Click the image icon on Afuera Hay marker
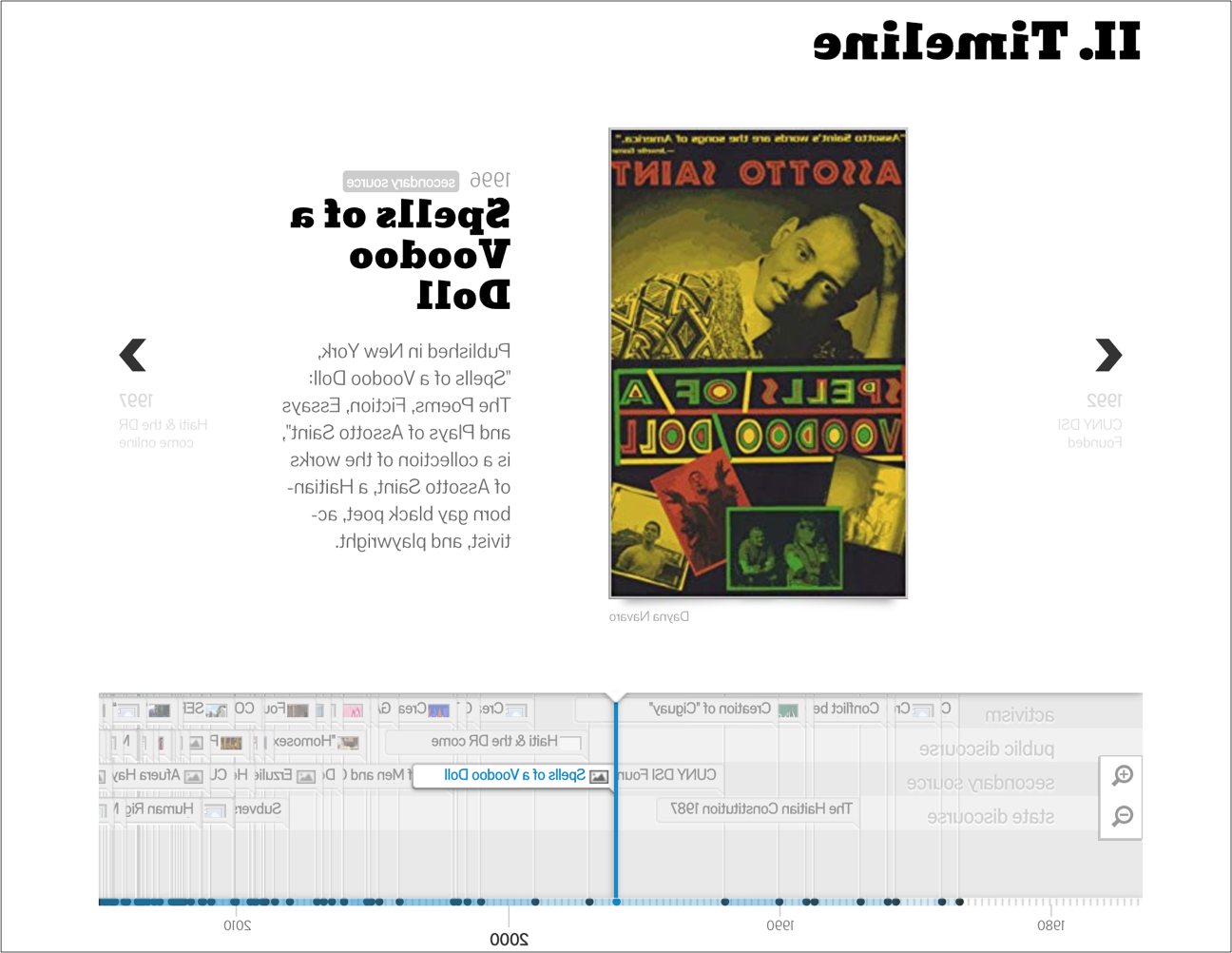 tap(193, 776)
